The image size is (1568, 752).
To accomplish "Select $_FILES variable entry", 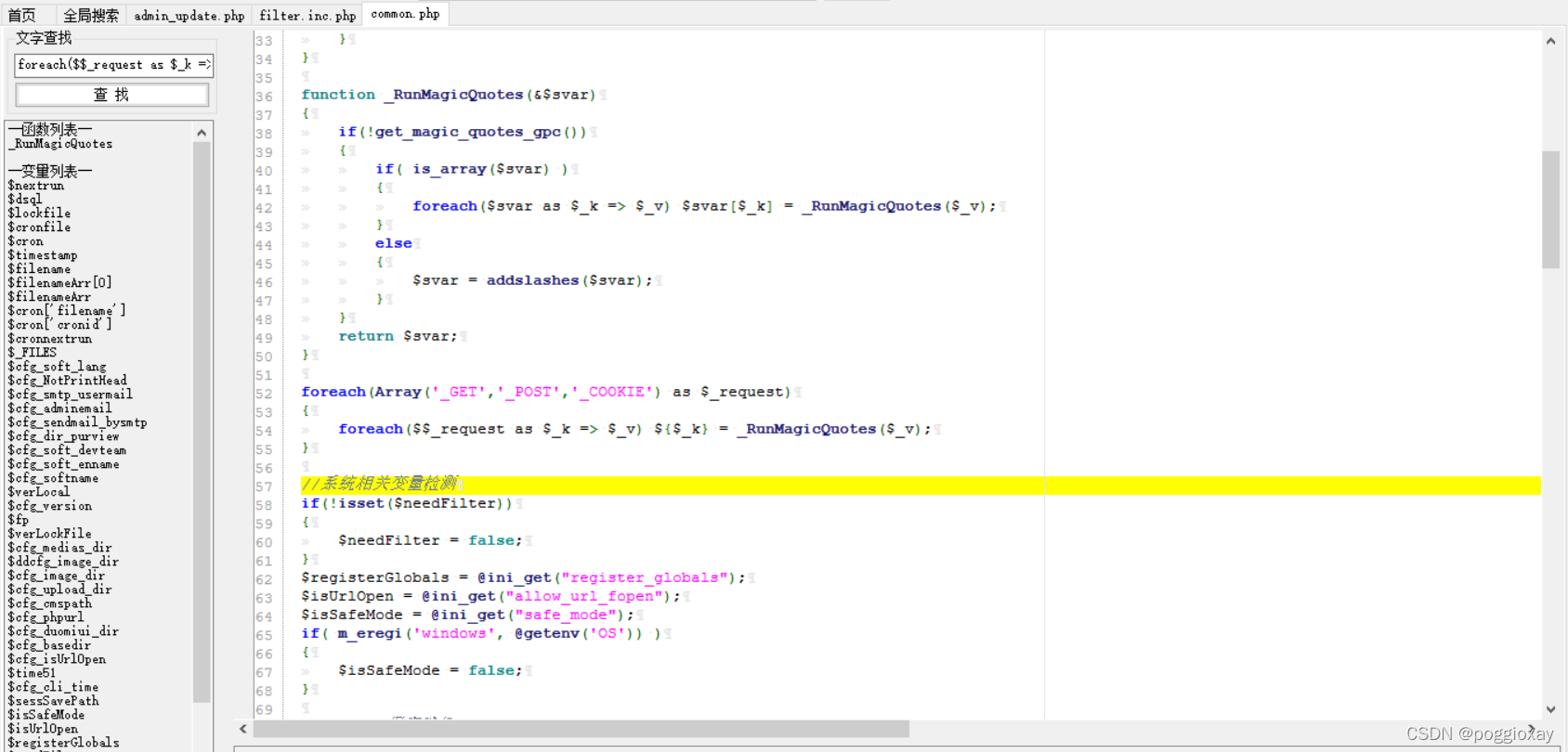I will coord(33,353).
